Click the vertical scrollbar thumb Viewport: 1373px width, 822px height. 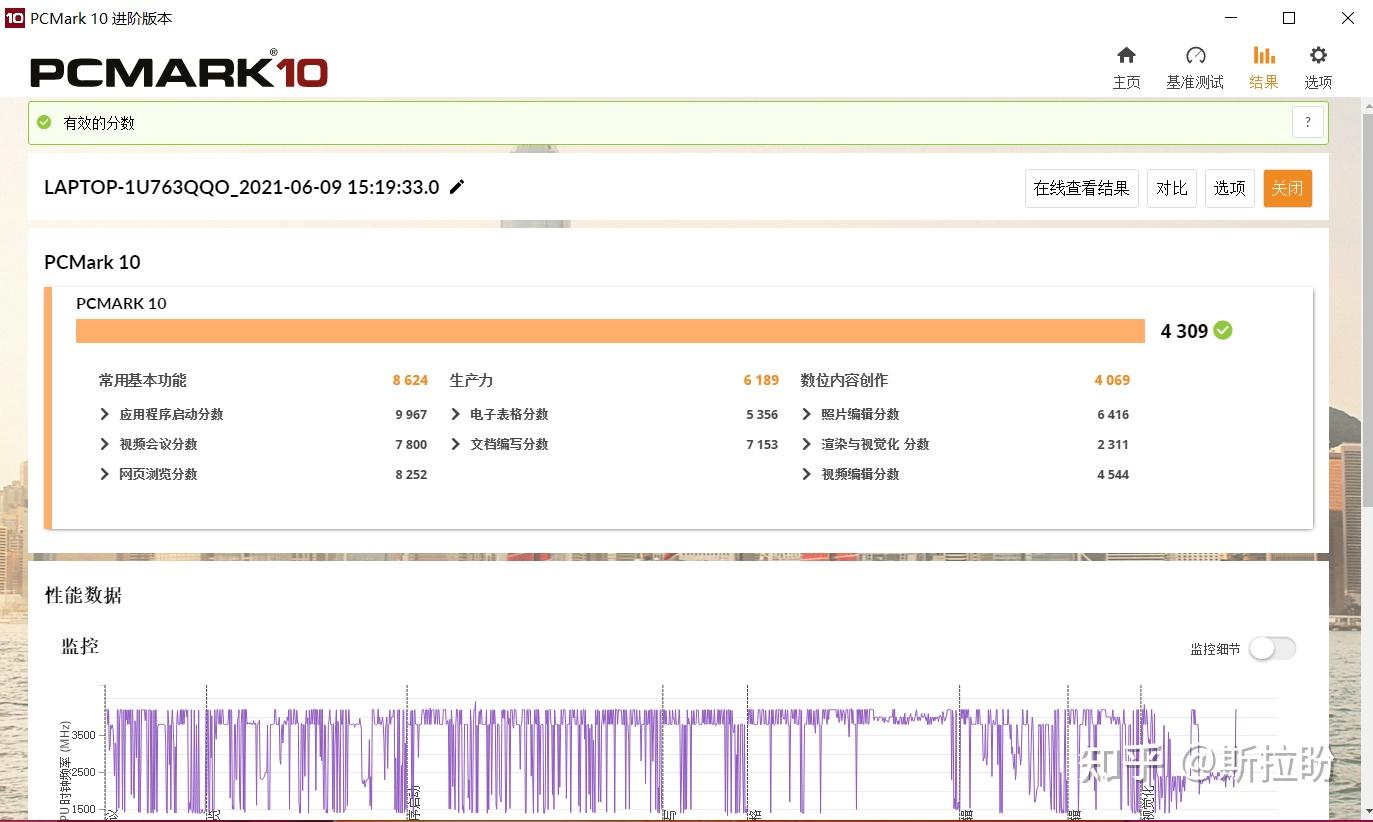coord(1365,310)
